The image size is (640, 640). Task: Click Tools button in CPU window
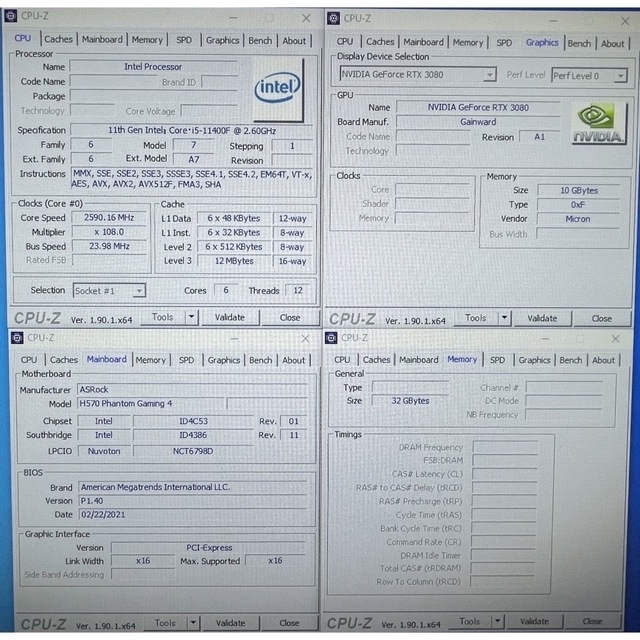[x=163, y=317]
